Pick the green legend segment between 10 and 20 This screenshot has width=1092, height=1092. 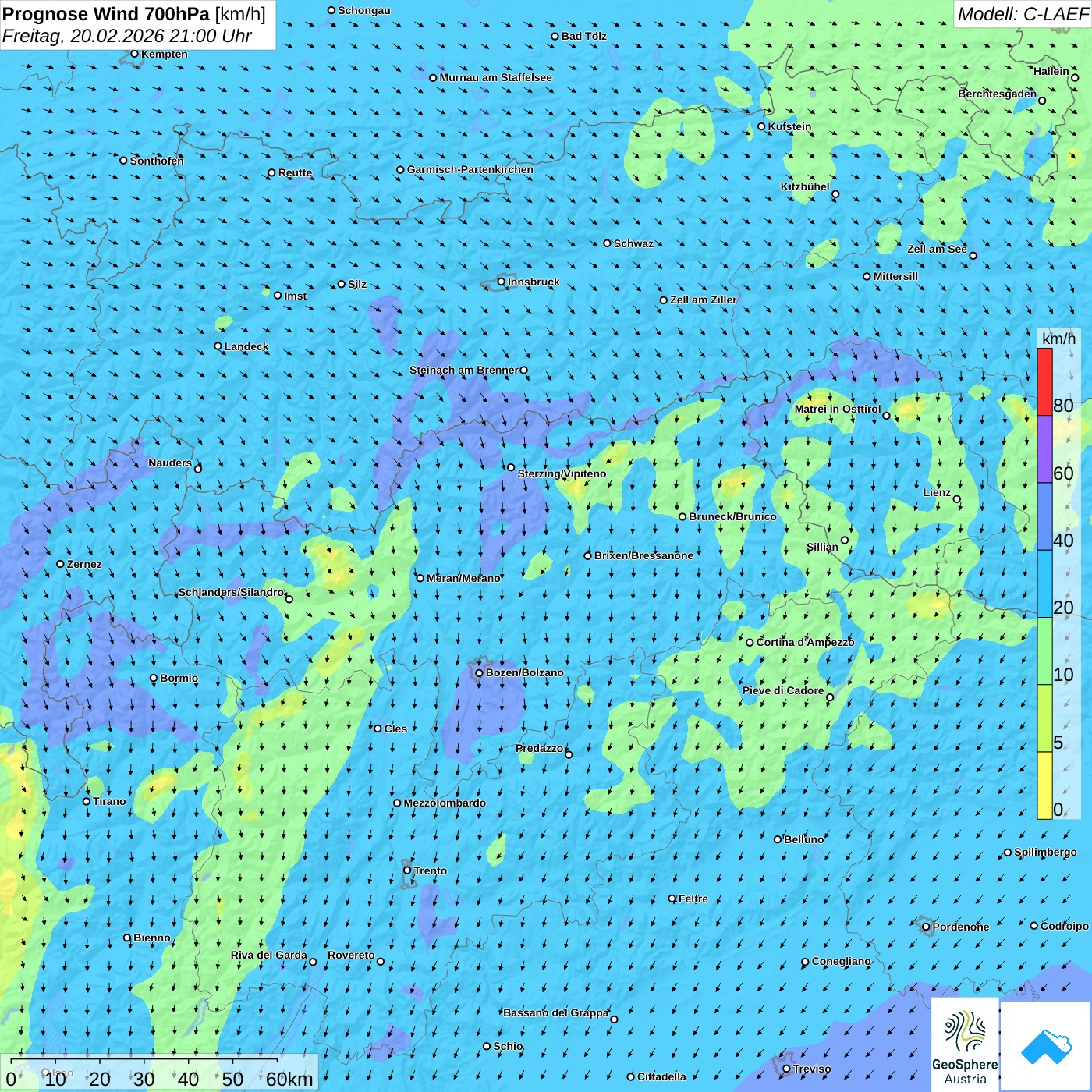tap(1044, 651)
